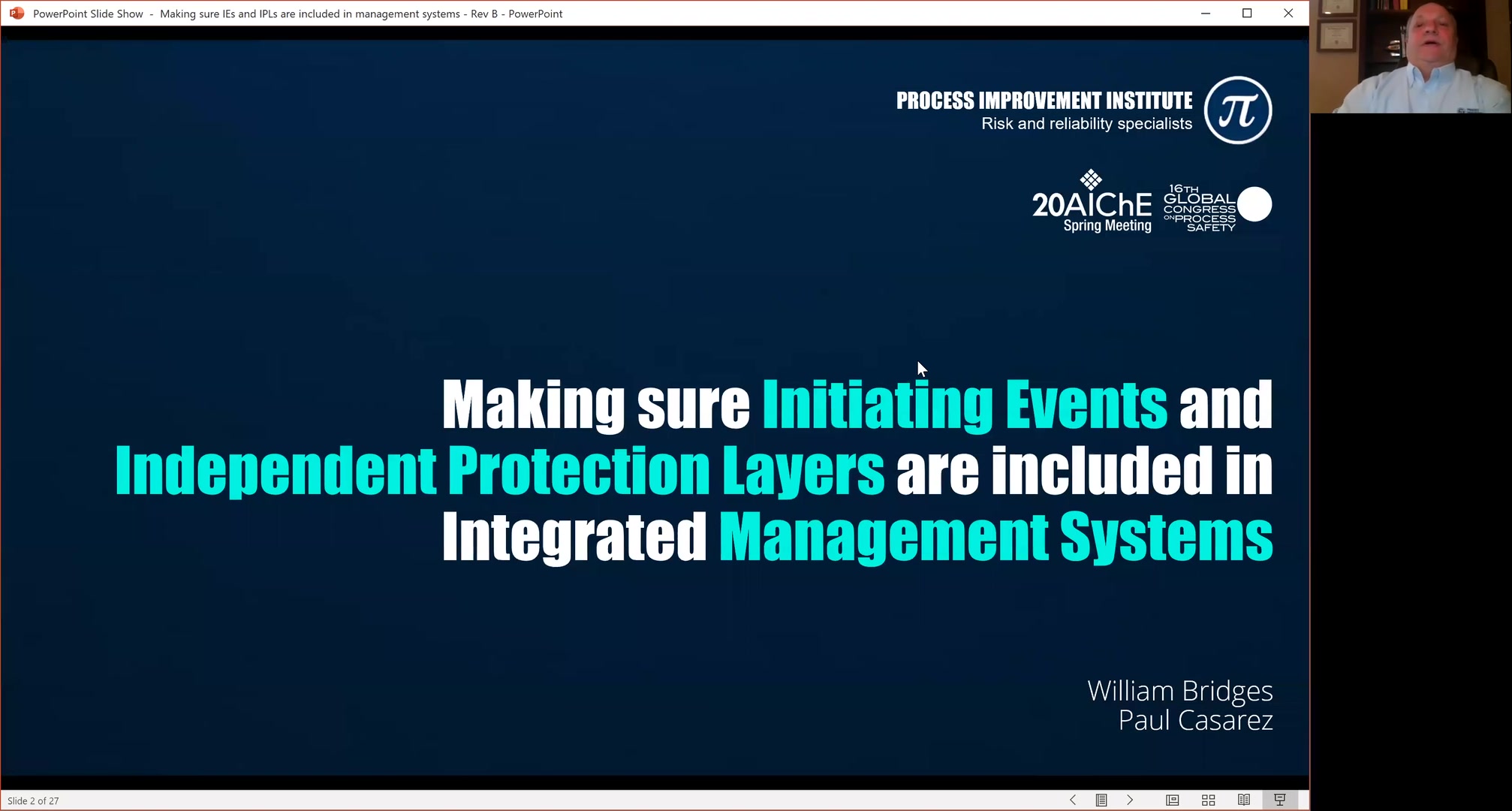Click the Process Improvement Institute pi logo

point(1238,110)
